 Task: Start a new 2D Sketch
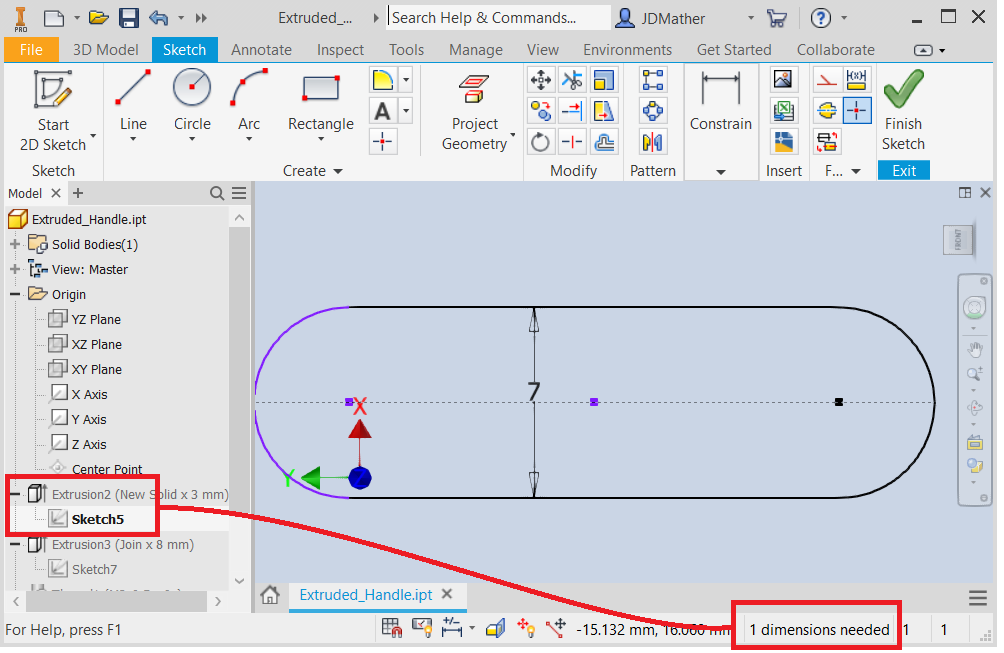tap(53, 110)
